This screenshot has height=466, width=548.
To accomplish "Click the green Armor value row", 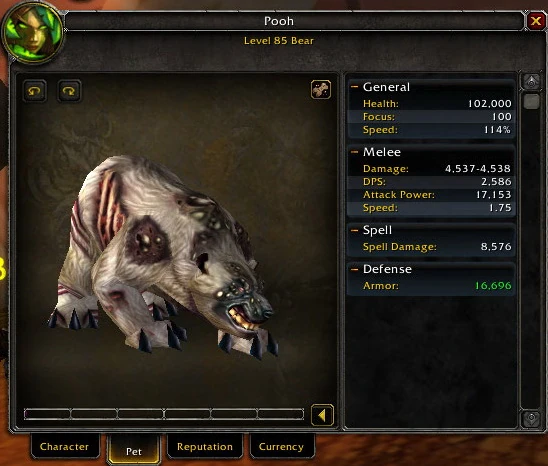I will 431,286.
